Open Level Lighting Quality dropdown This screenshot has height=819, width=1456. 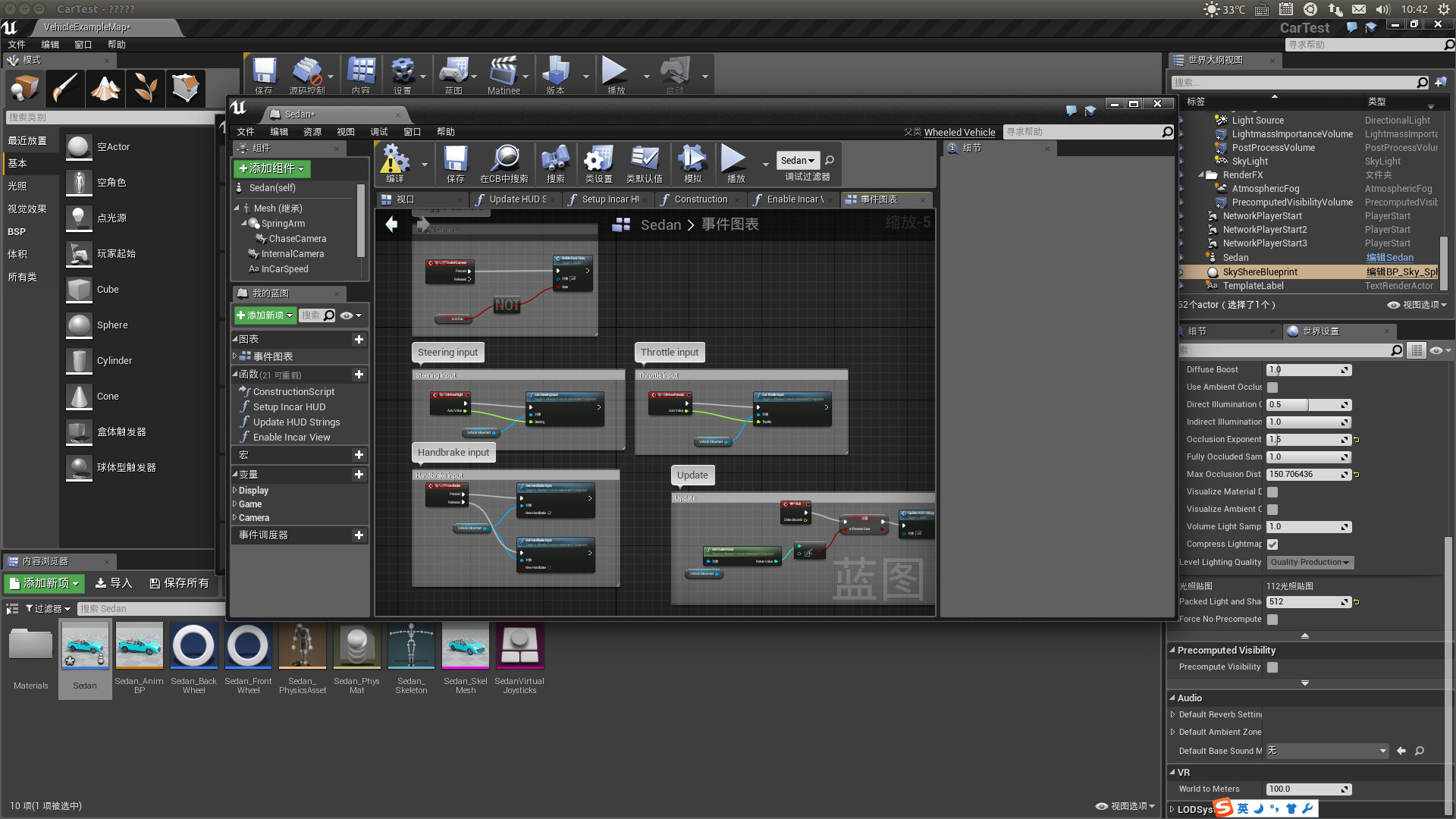coord(1310,563)
